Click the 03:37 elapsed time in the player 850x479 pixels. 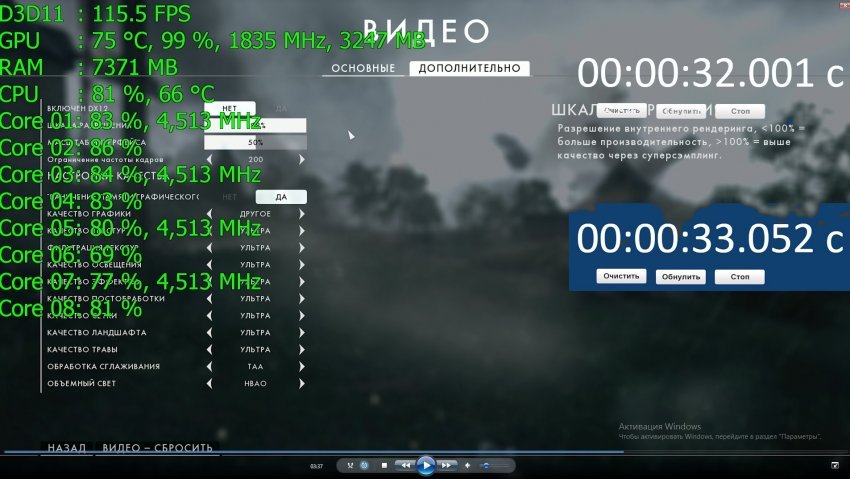tap(317, 466)
